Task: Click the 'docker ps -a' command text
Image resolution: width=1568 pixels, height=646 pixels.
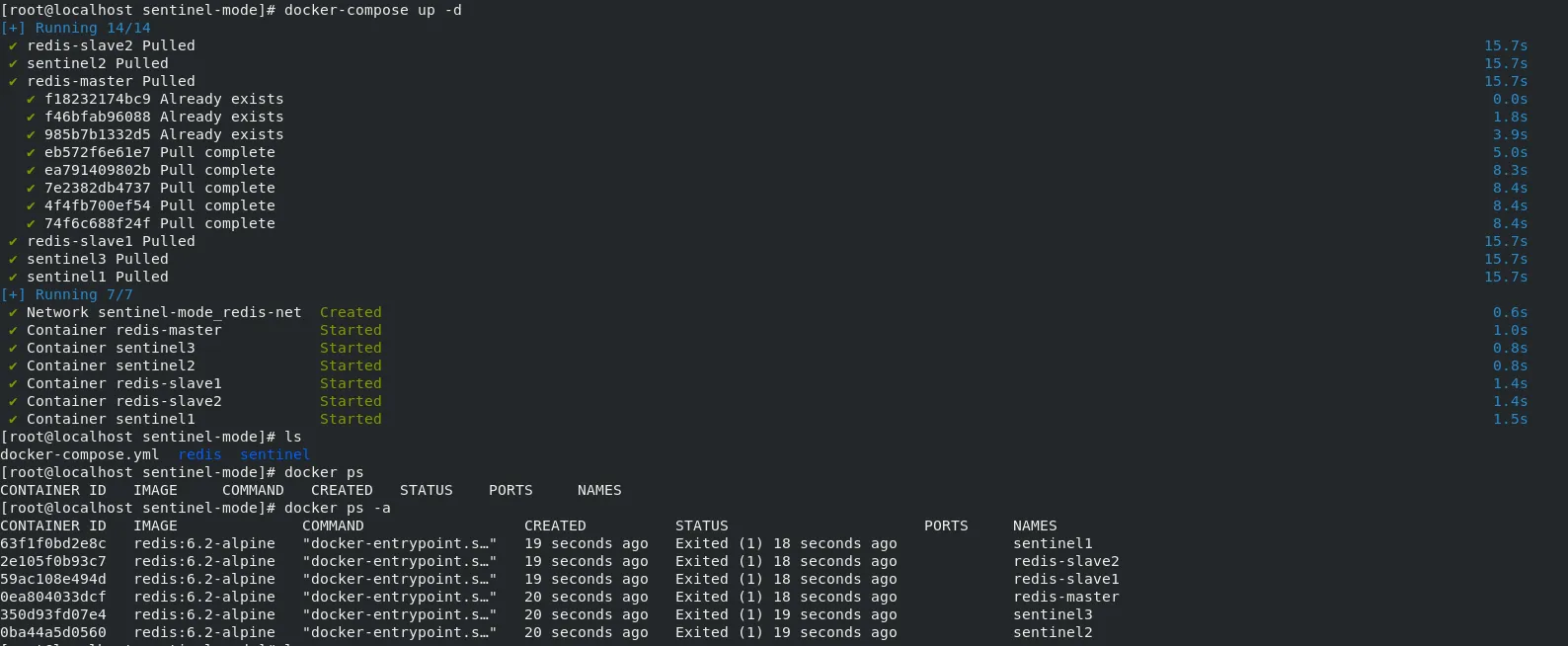Action: point(338,508)
